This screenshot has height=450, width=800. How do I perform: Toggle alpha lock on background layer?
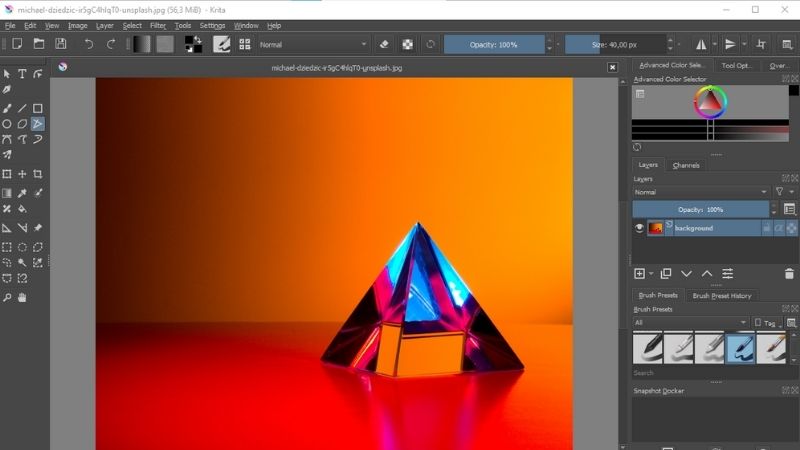pos(791,228)
